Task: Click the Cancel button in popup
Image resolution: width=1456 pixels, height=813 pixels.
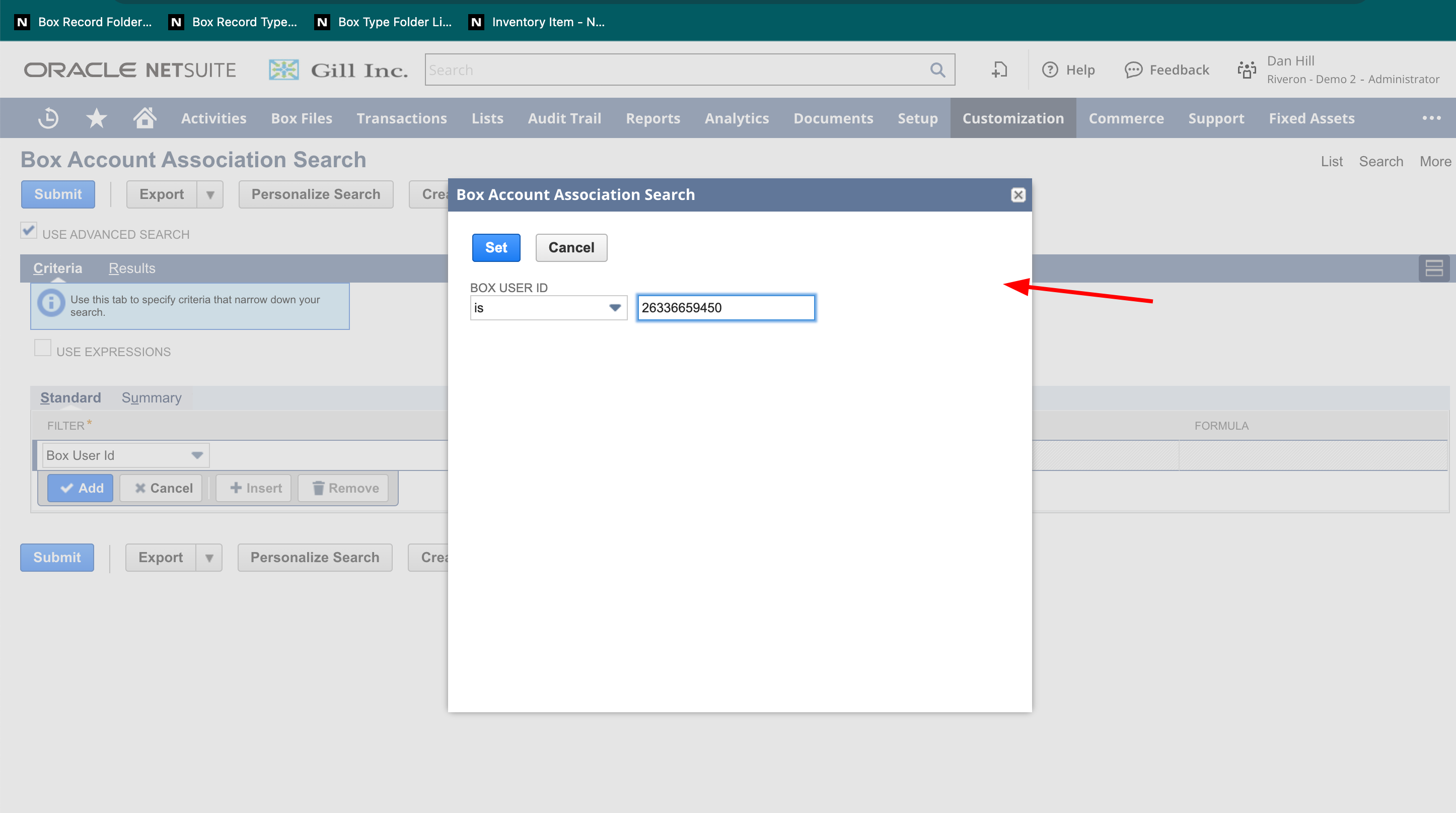Action: pos(571,248)
